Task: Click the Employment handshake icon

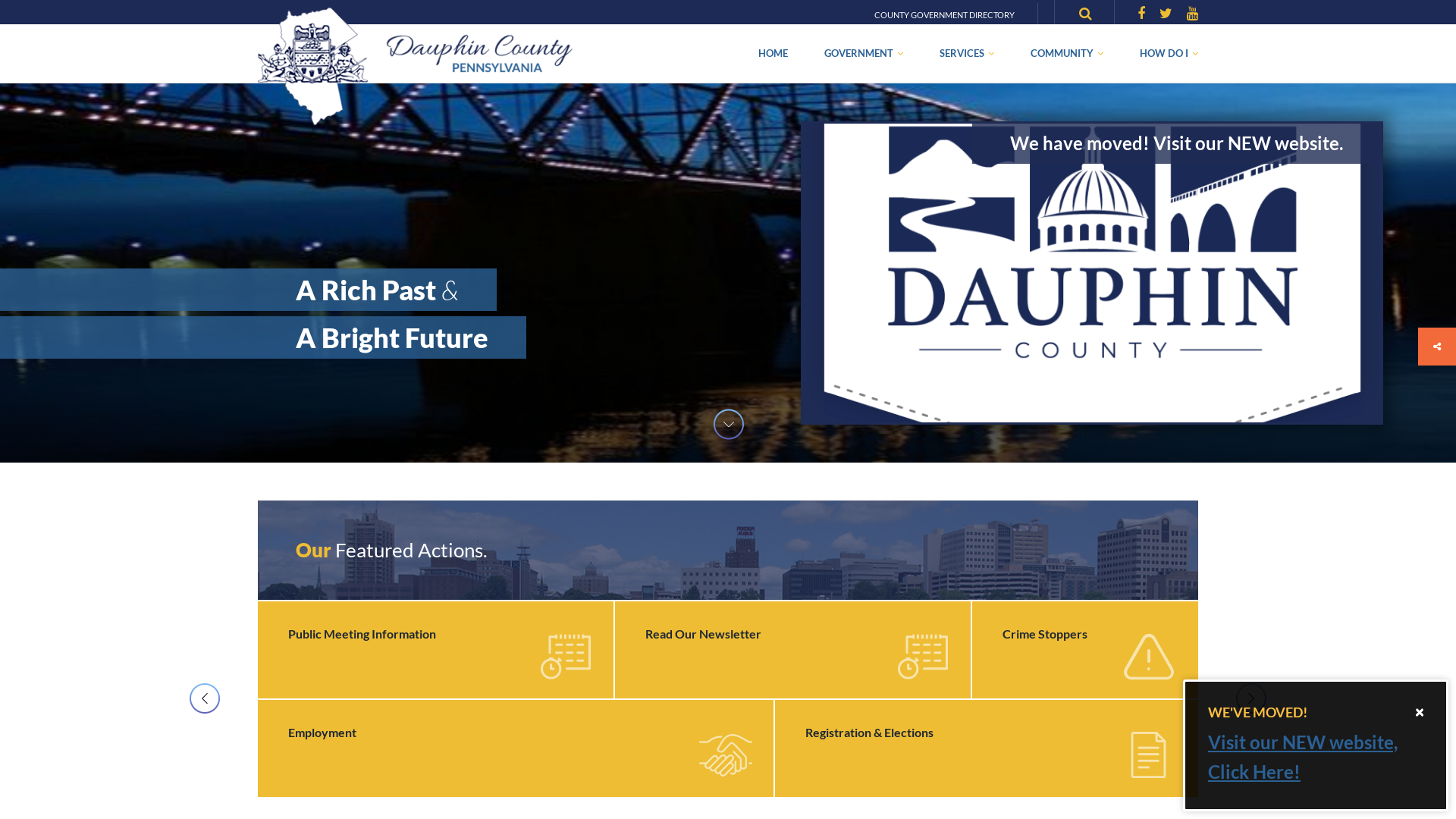Action: pyautogui.click(x=726, y=755)
